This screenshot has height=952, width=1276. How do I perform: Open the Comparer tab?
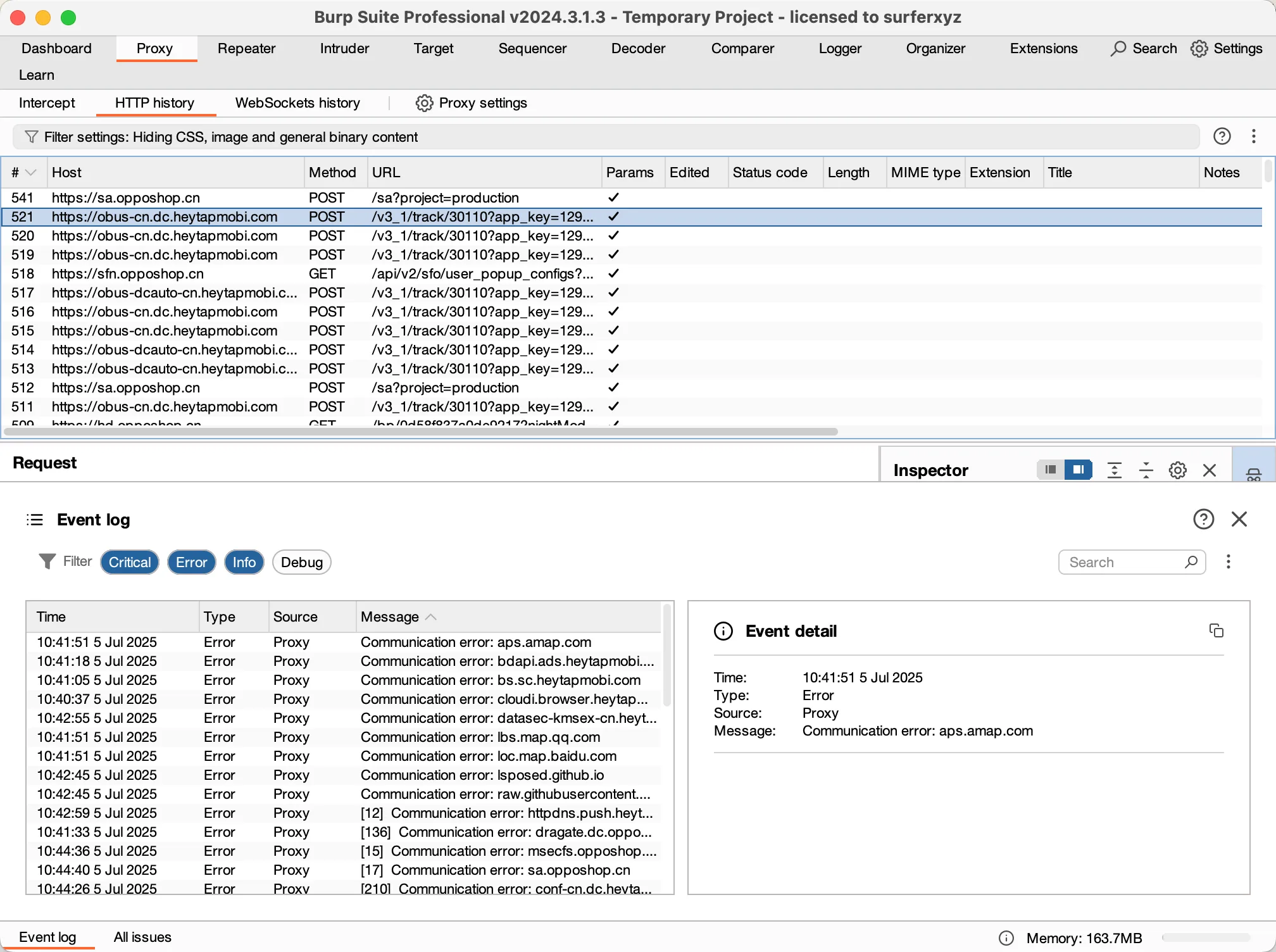tap(742, 49)
